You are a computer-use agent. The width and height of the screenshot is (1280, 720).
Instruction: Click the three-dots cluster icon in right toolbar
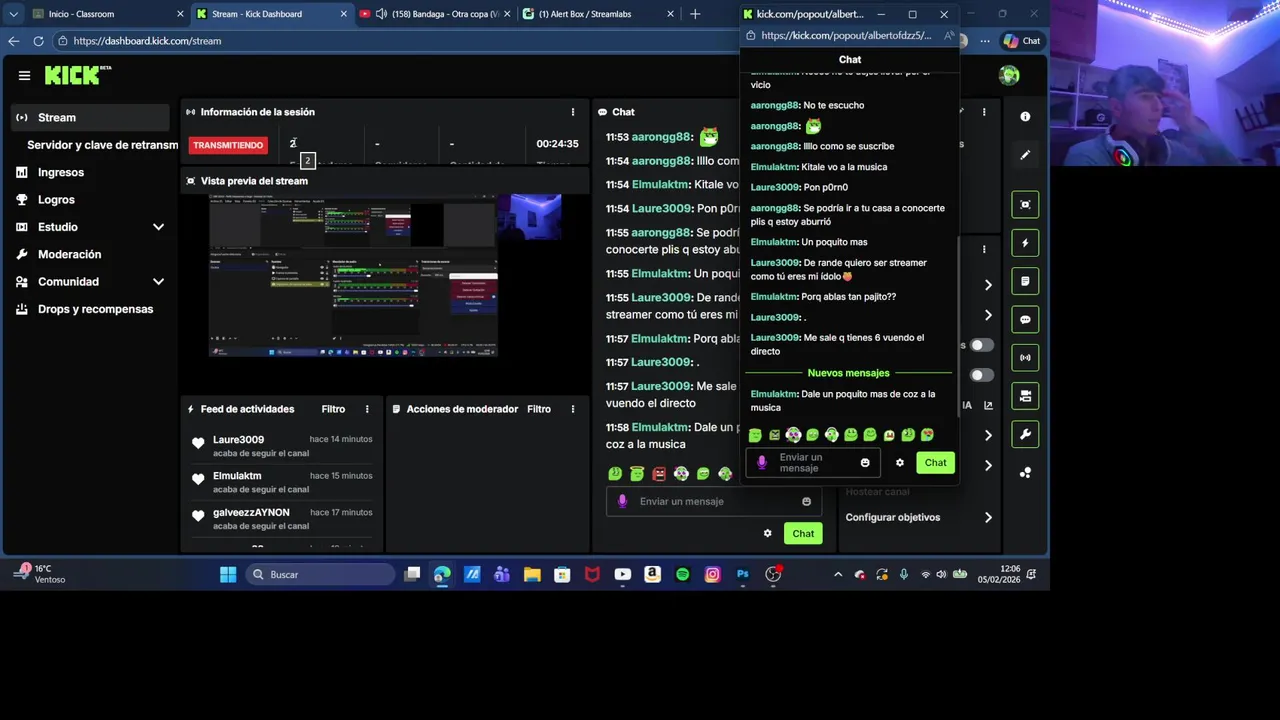click(x=1025, y=472)
